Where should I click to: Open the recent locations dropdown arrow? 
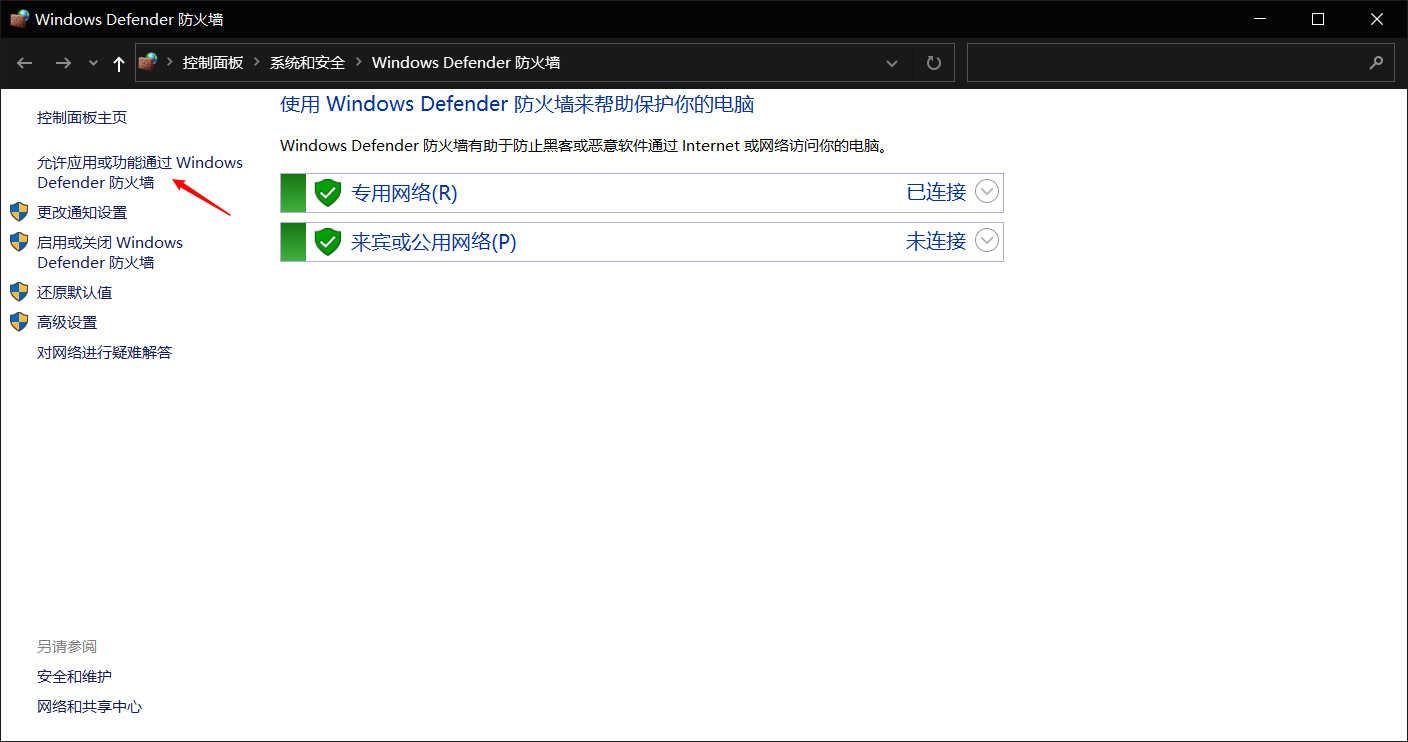click(x=94, y=63)
